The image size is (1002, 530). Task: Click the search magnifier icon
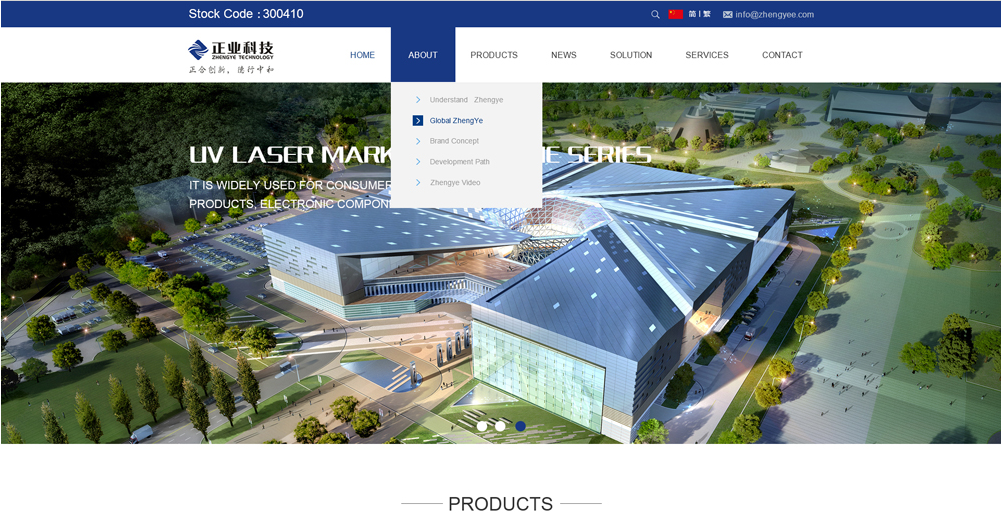coord(655,14)
